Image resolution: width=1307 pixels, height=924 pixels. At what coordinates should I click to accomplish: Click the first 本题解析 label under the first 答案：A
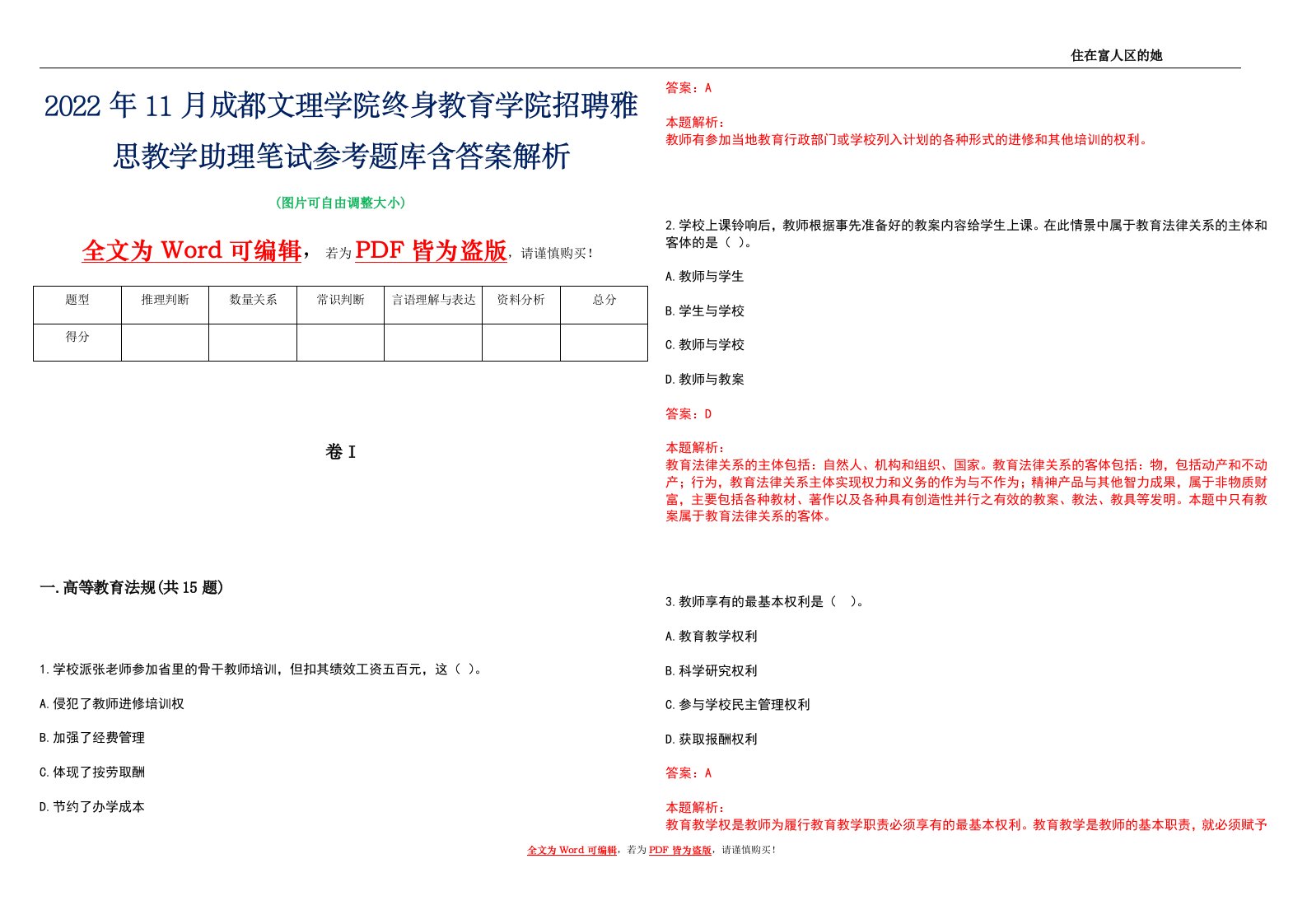[x=695, y=122]
